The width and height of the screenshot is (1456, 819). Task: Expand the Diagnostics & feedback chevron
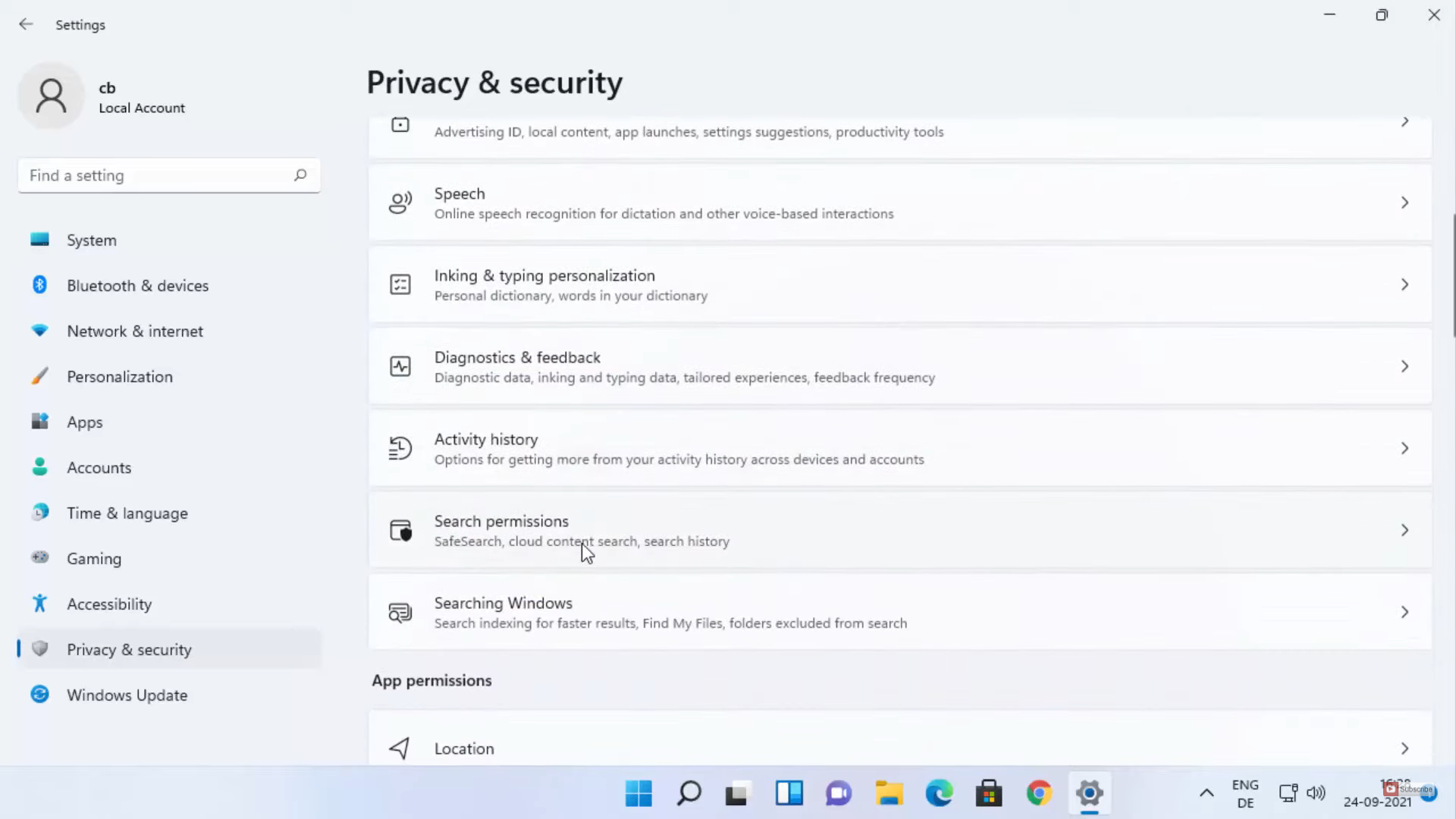1404,366
